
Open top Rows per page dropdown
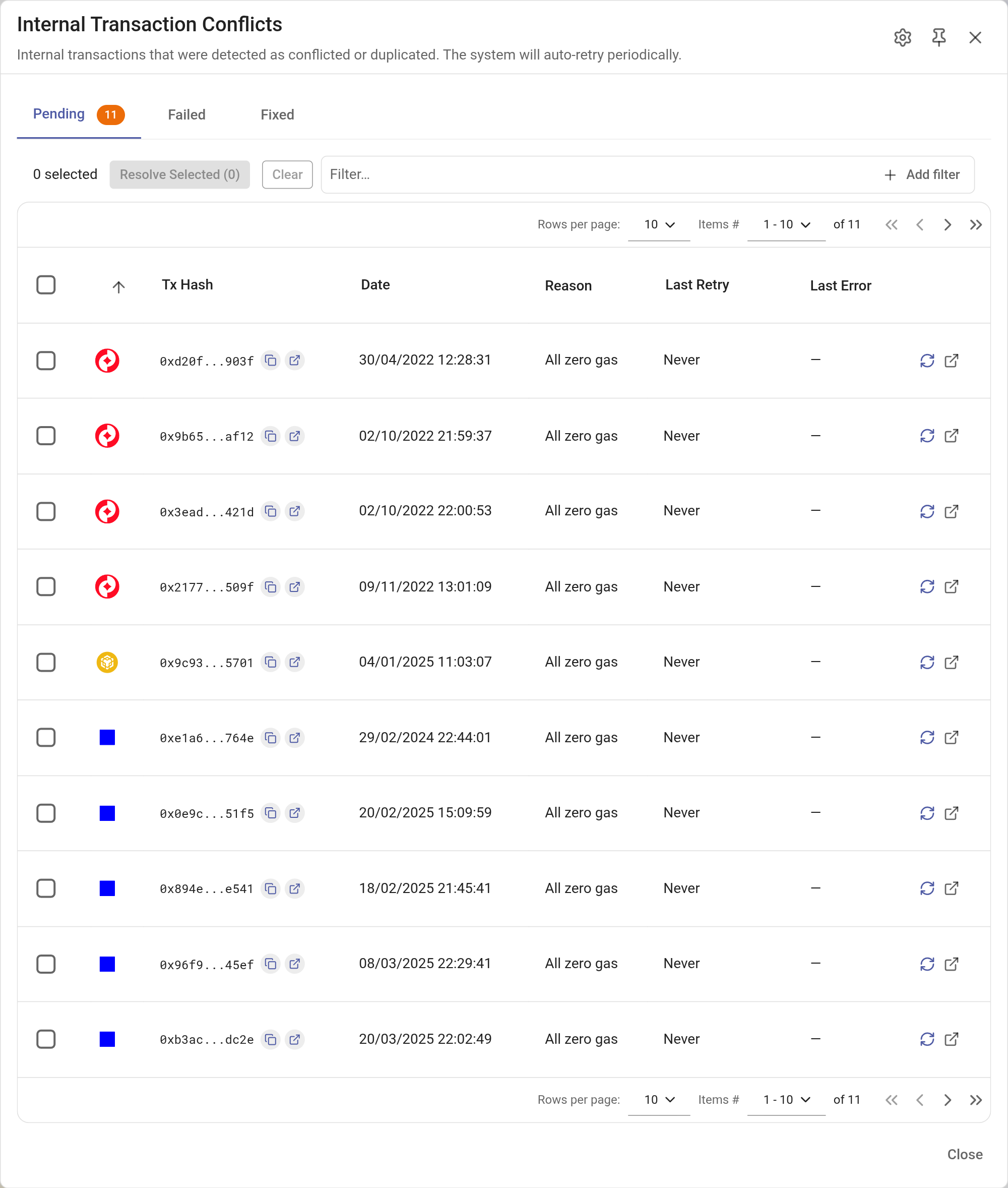coord(659,225)
